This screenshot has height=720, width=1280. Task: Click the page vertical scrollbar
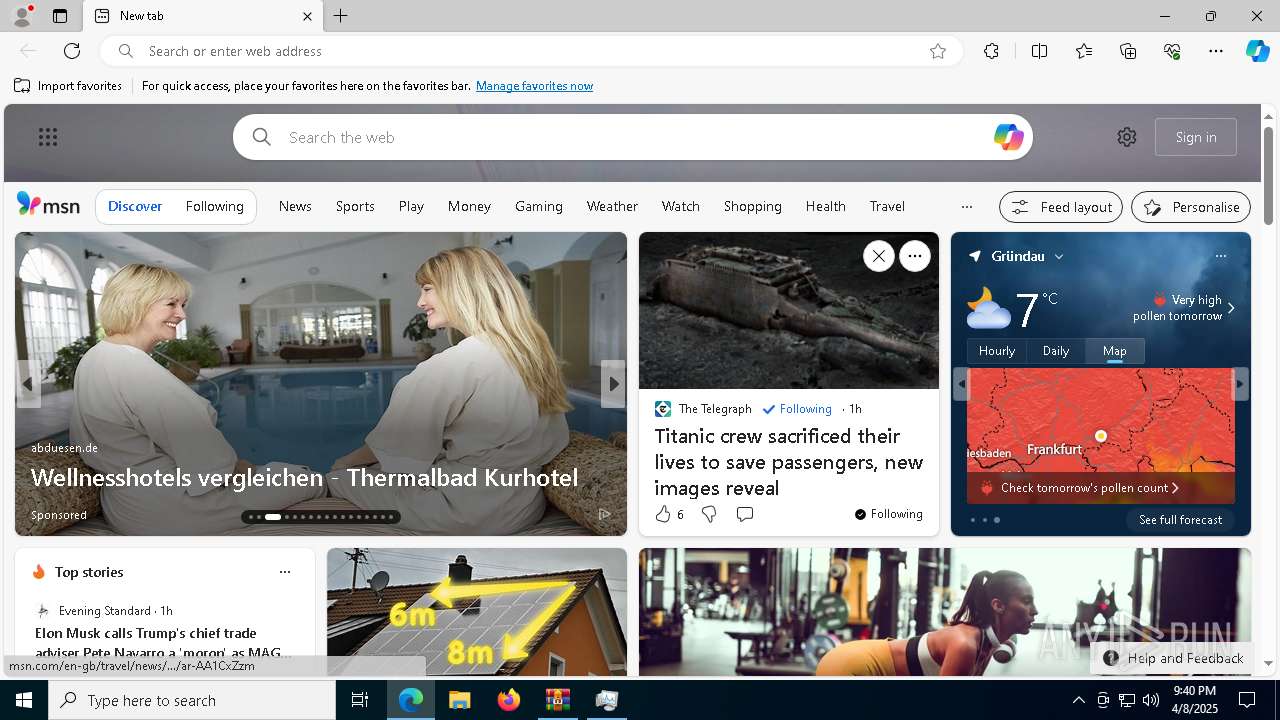coord(1268,175)
